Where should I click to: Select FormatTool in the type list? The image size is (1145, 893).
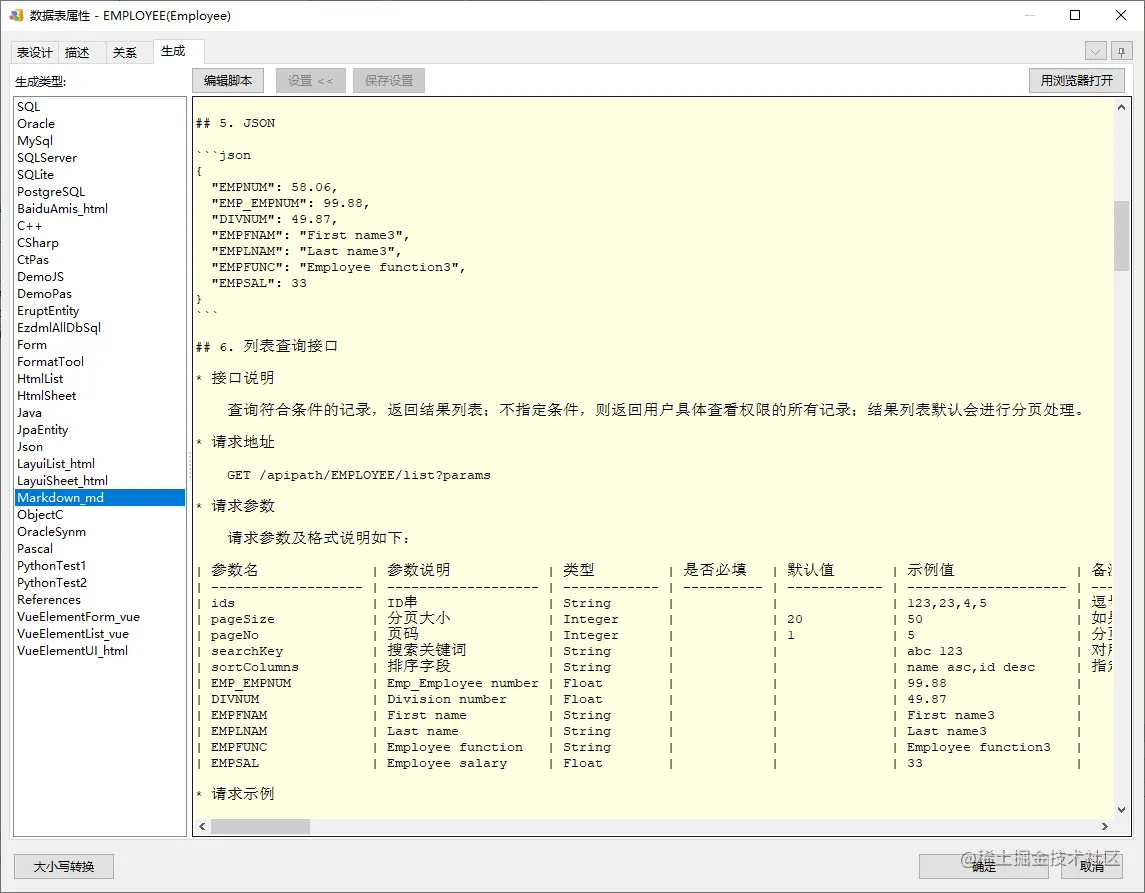point(100,361)
